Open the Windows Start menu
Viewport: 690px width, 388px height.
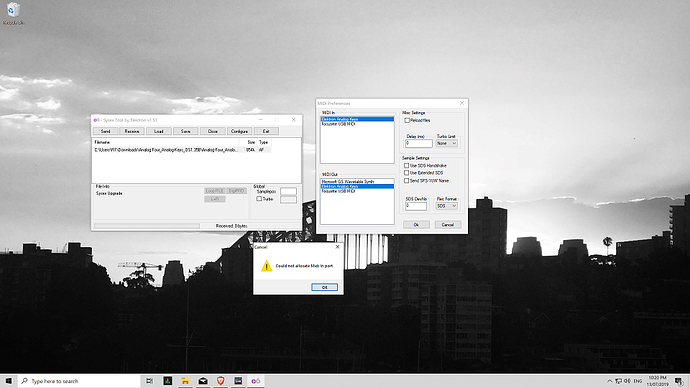coord(8,381)
